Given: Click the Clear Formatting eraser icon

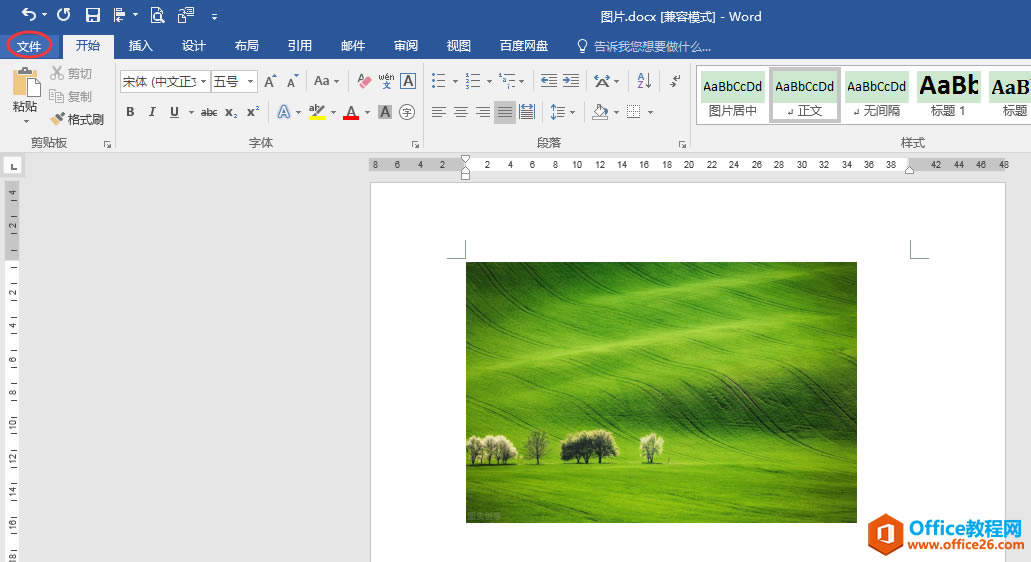Looking at the screenshot, I should pos(364,81).
